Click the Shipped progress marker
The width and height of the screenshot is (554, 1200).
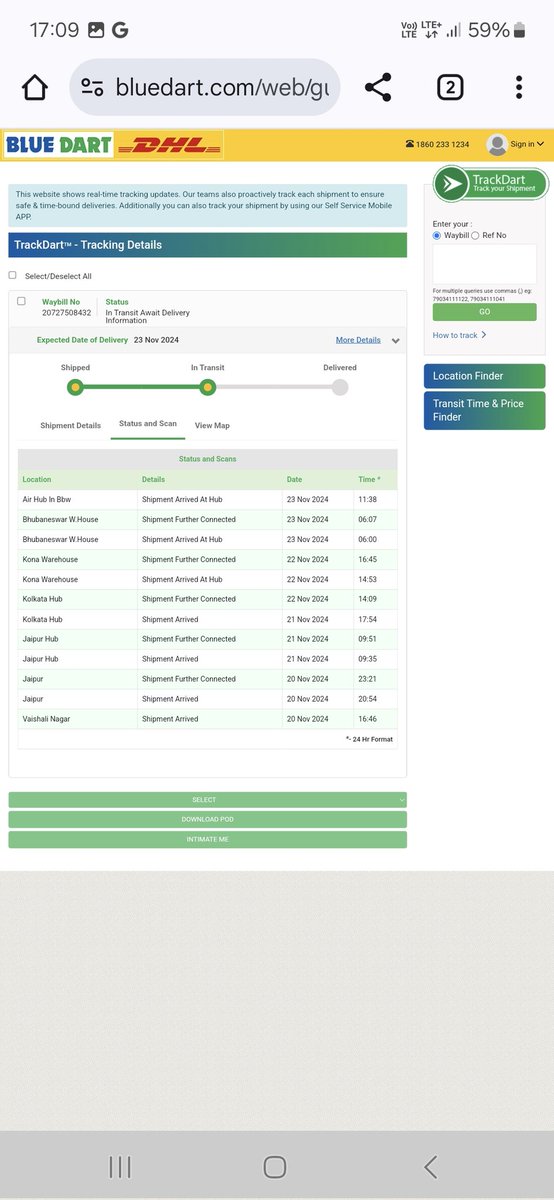point(75,387)
